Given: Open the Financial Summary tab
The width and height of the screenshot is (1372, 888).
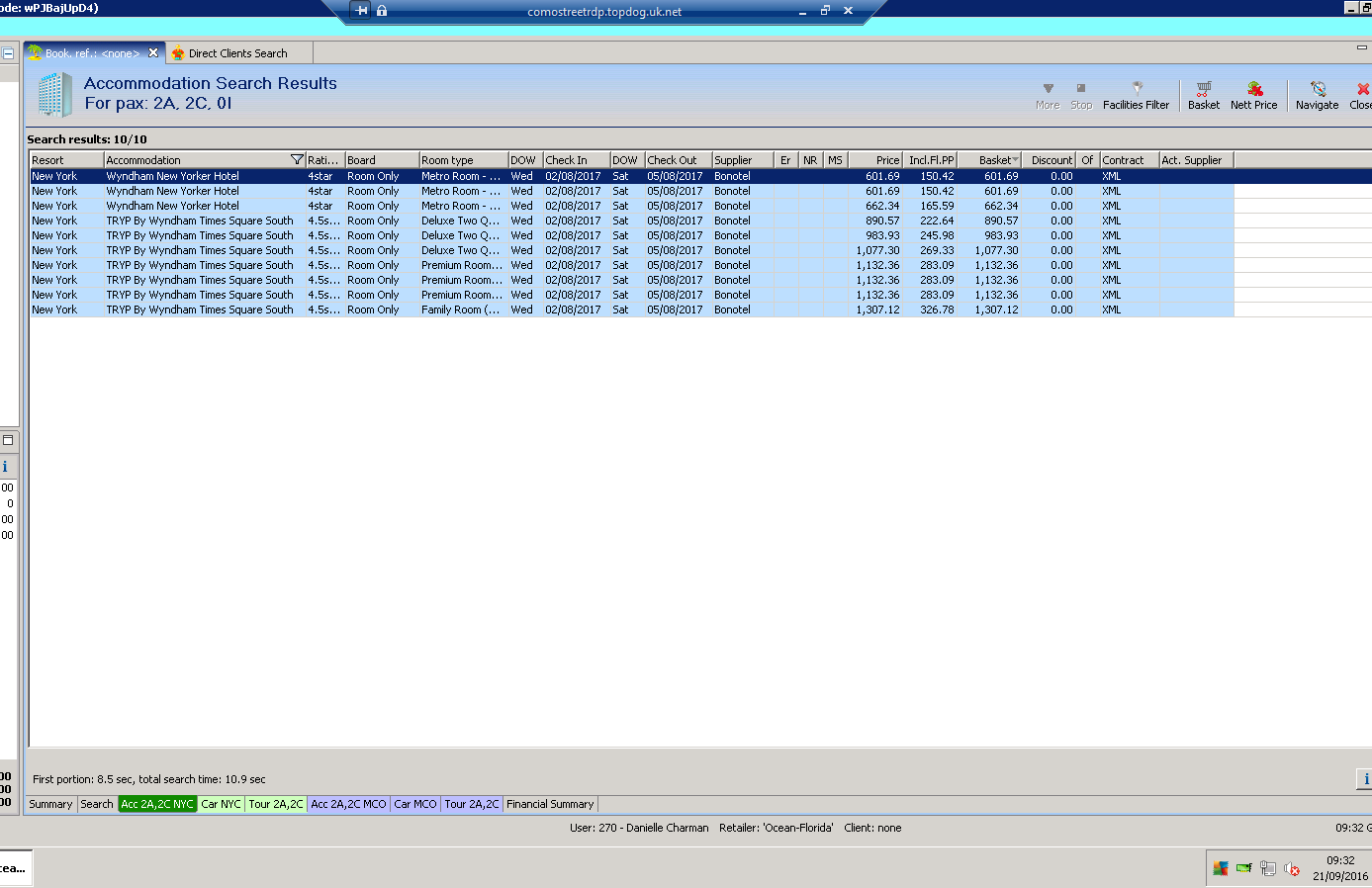Looking at the screenshot, I should [550, 804].
